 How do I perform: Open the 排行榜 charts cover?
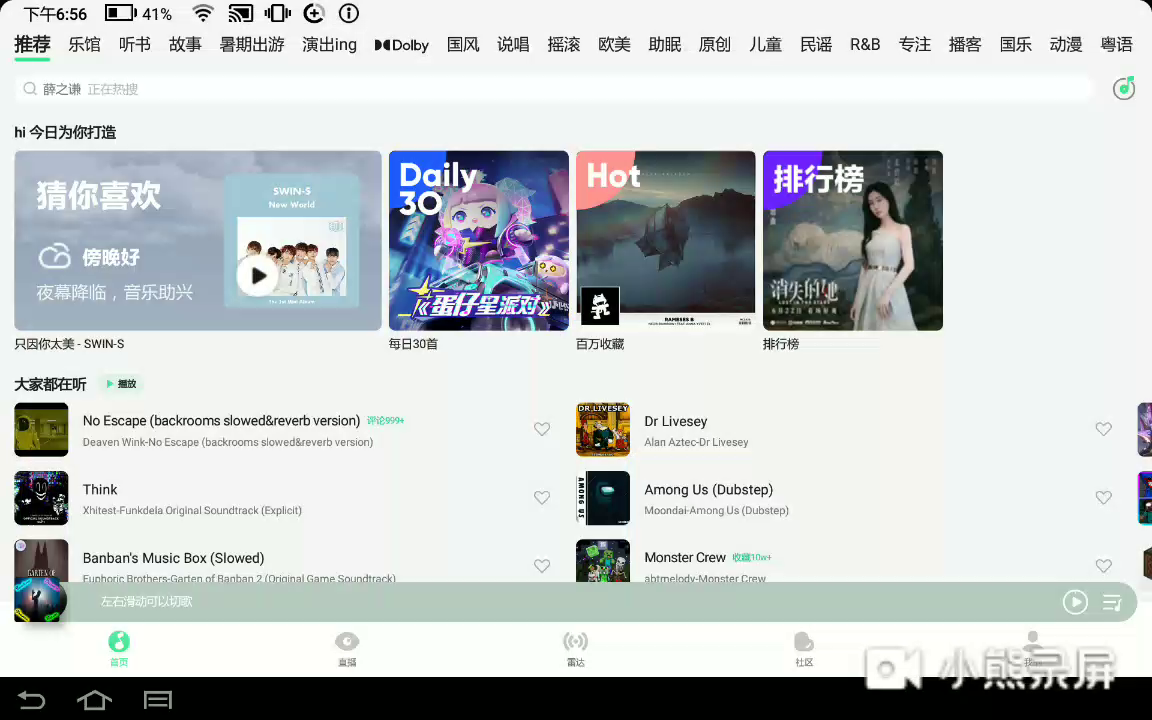tap(852, 240)
